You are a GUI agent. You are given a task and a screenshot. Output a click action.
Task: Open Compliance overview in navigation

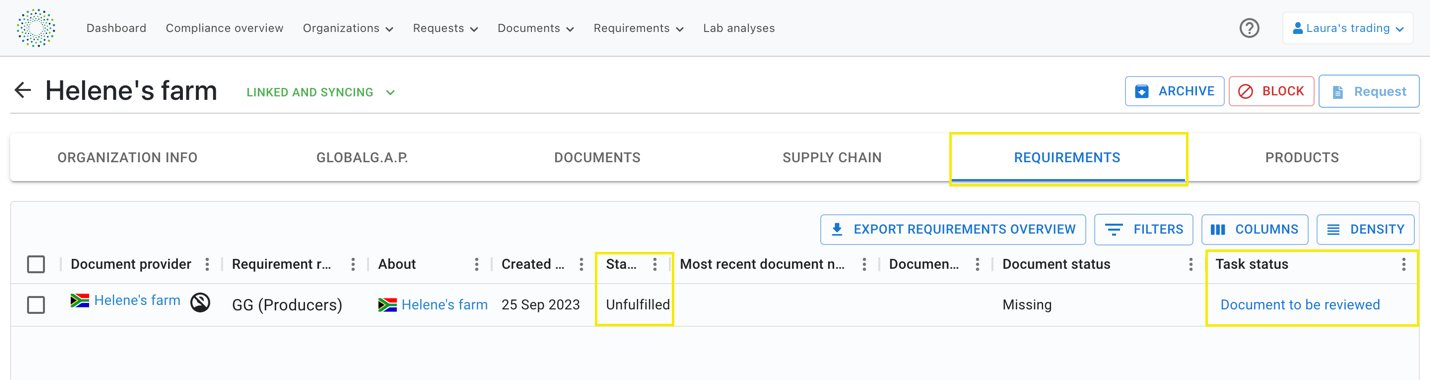[224, 28]
